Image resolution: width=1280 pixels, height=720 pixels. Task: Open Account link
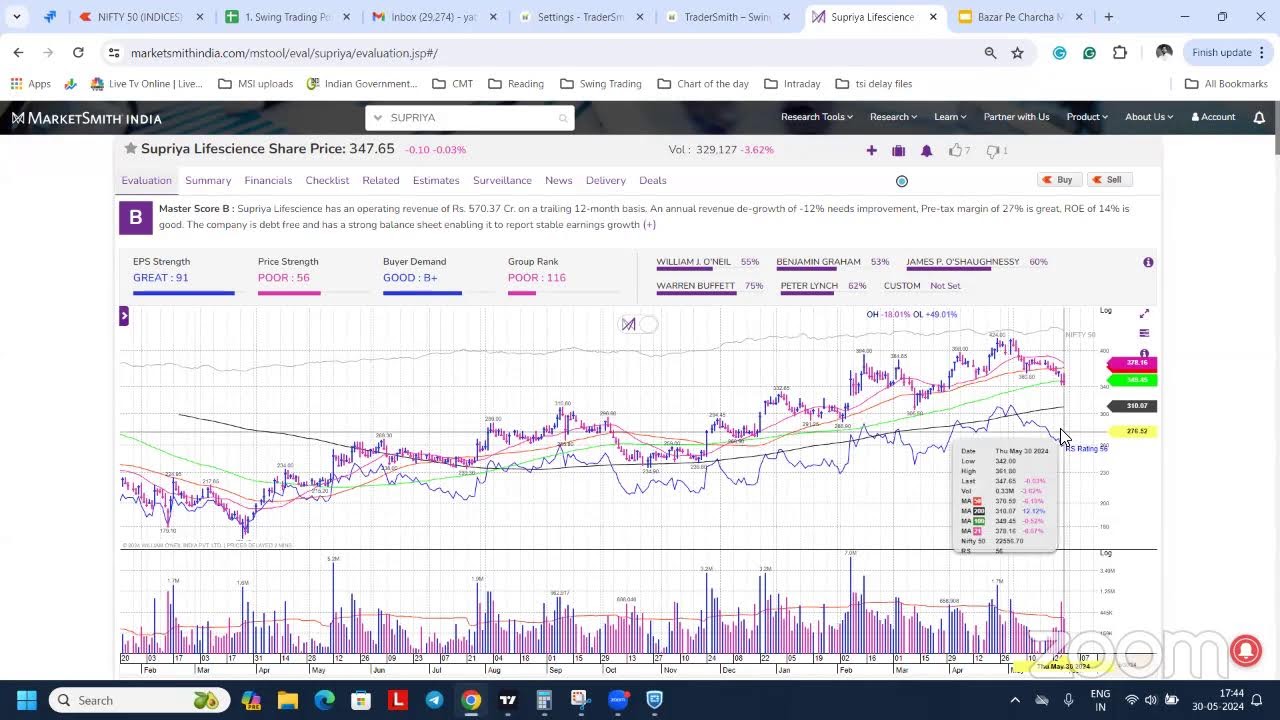(1213, 117)
